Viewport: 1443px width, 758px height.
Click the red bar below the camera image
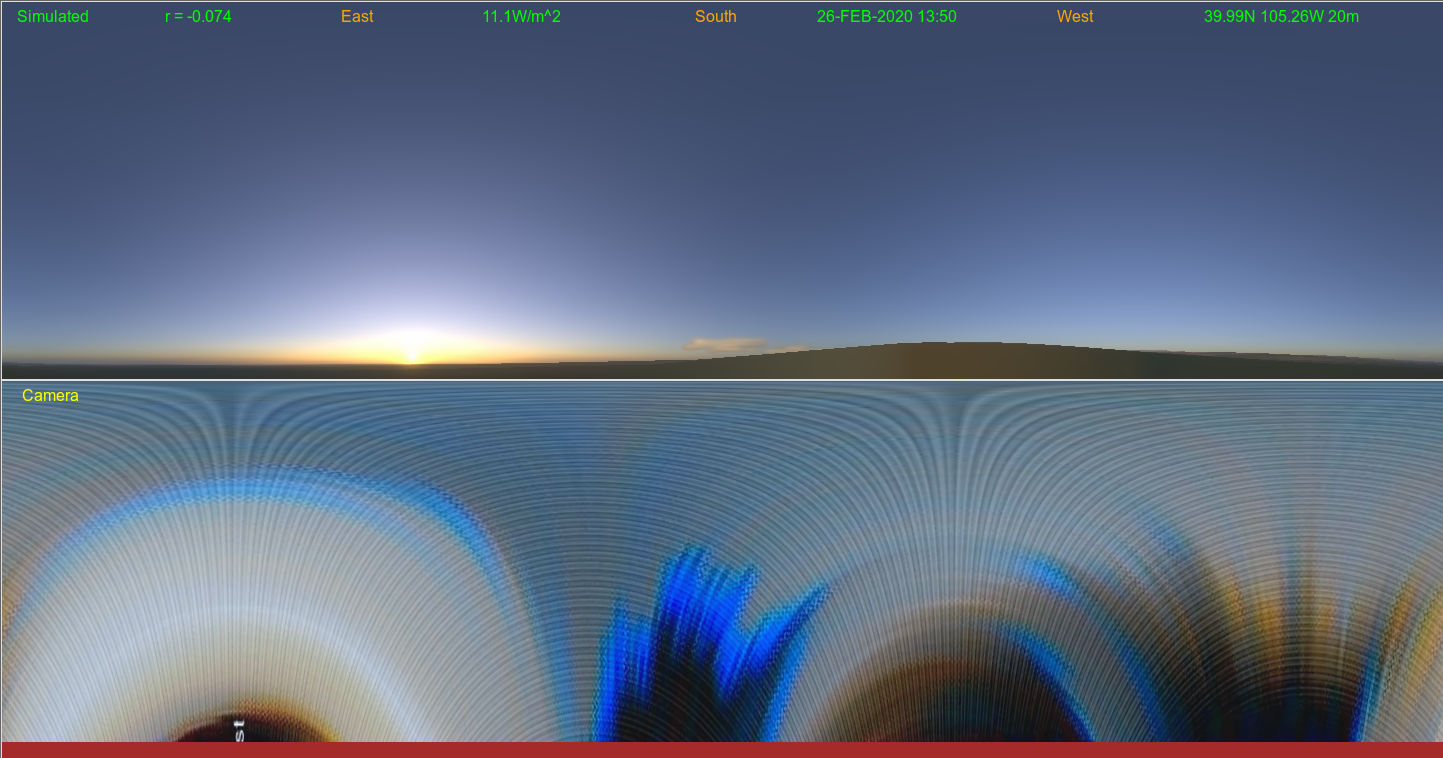pyautogui.click(x=721, y=750)
